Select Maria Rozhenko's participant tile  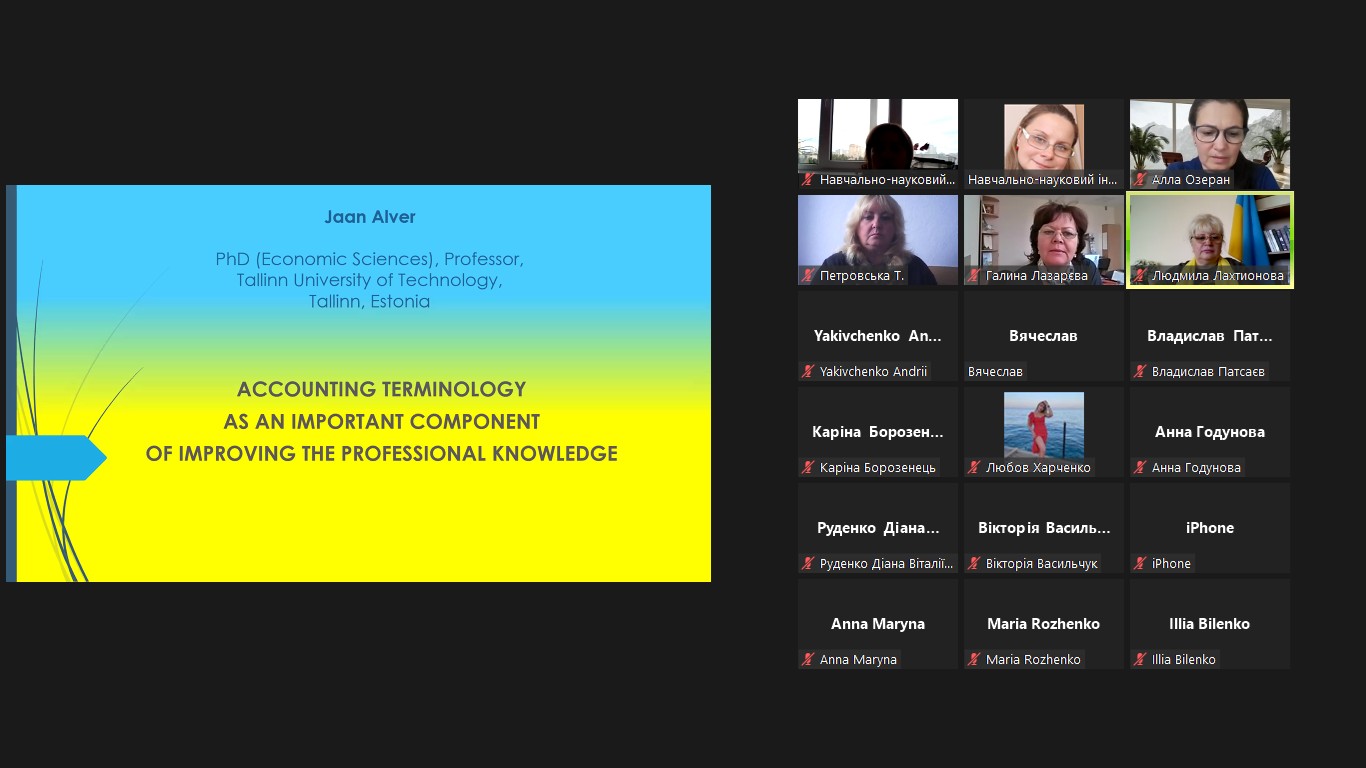pyautogui.click(x=1043, y=624)
